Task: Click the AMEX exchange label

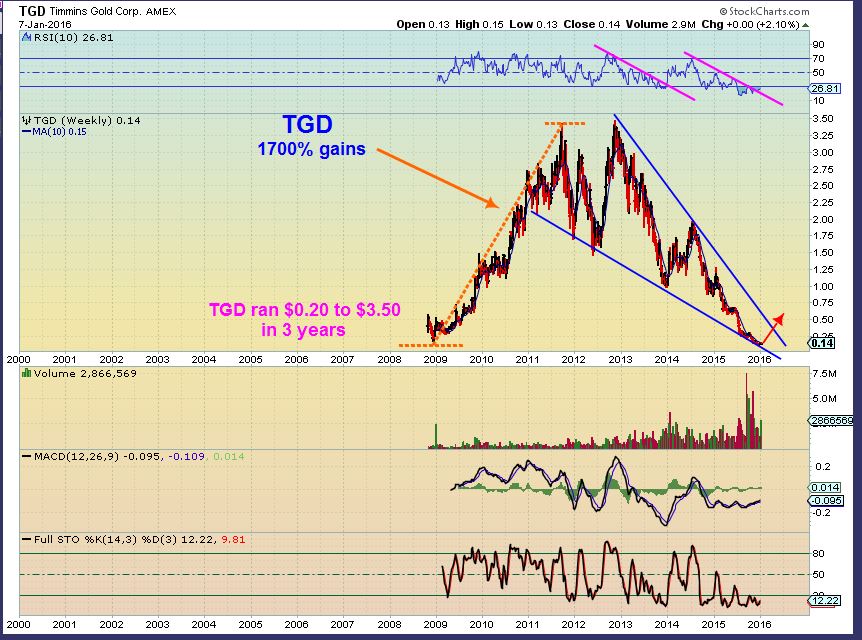Action: 161,11
